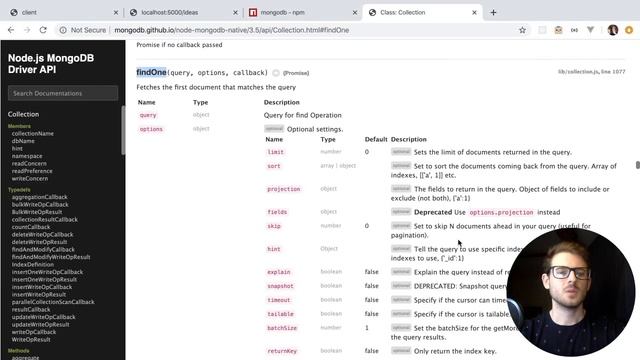The height and width of the screenshot is (360, 640).
Task: Open the updateWriteOpCallback typedef
Action: 43,317
